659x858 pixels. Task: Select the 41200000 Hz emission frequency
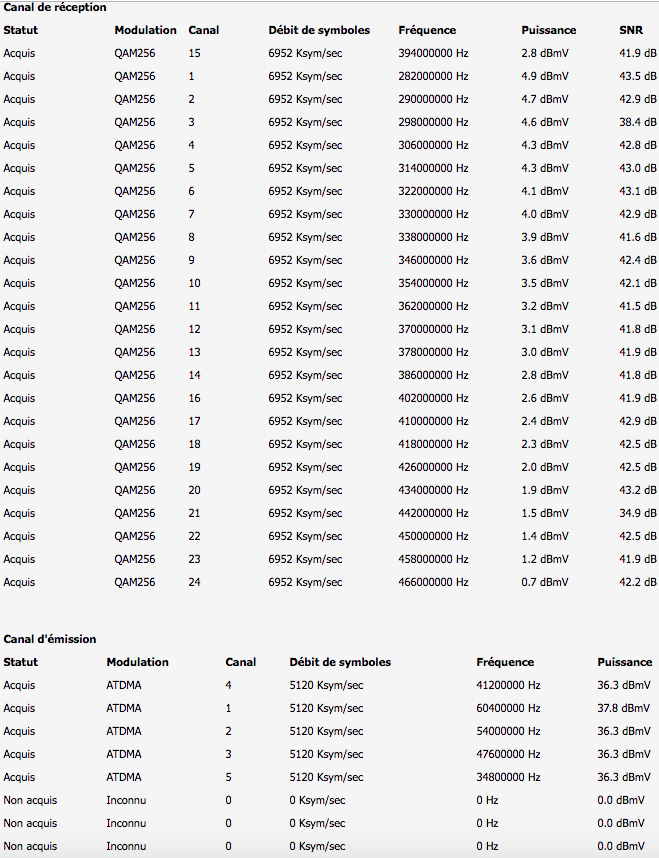point(508,685)
